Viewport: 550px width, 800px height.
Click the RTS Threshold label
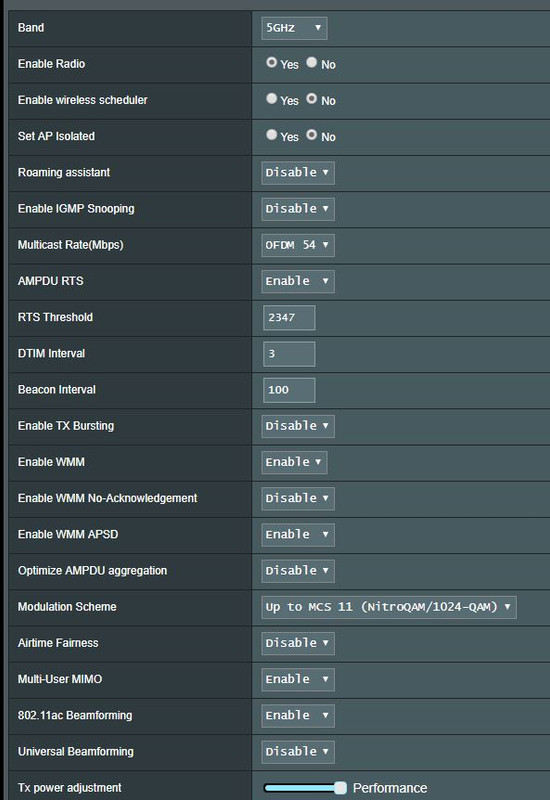[x=55, y=317]
